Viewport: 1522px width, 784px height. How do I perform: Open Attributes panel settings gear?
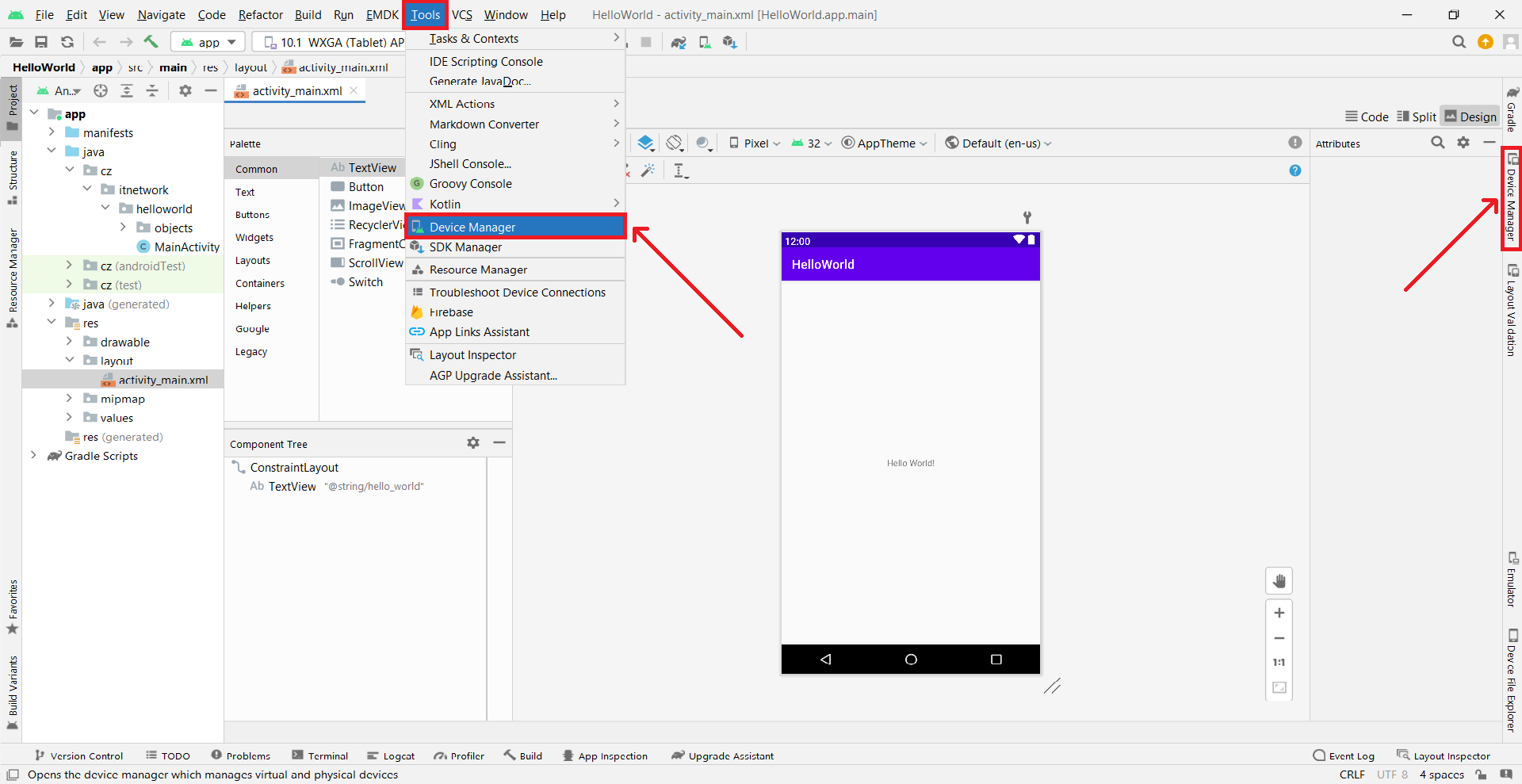pyautogui.click(x=1463, y=143)
